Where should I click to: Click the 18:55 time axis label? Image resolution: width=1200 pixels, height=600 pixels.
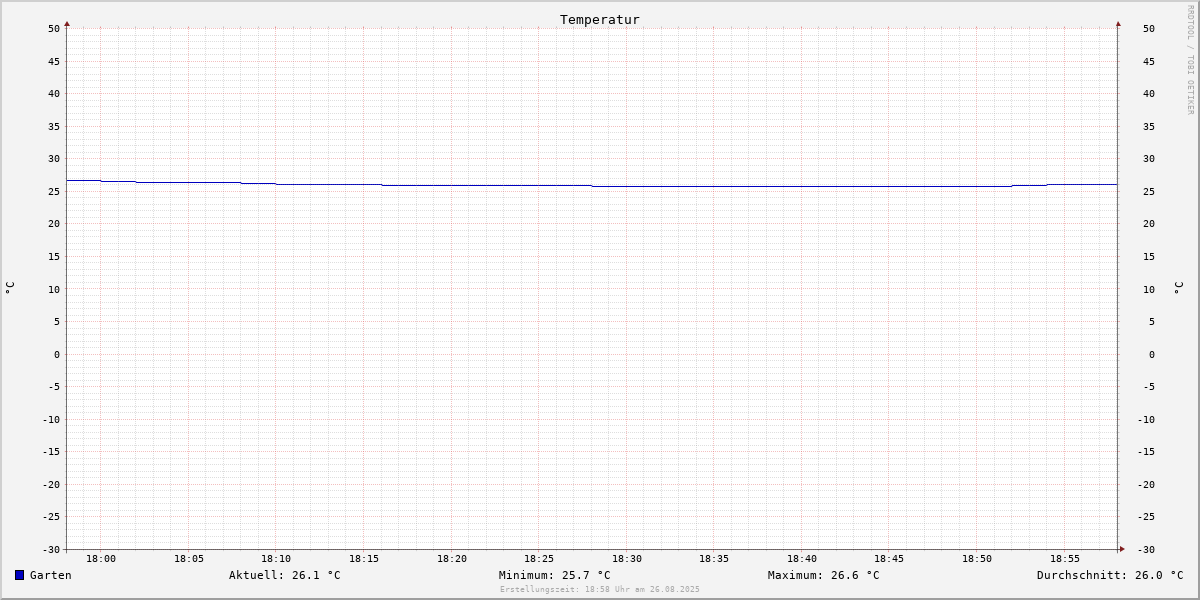[1065, 559]
